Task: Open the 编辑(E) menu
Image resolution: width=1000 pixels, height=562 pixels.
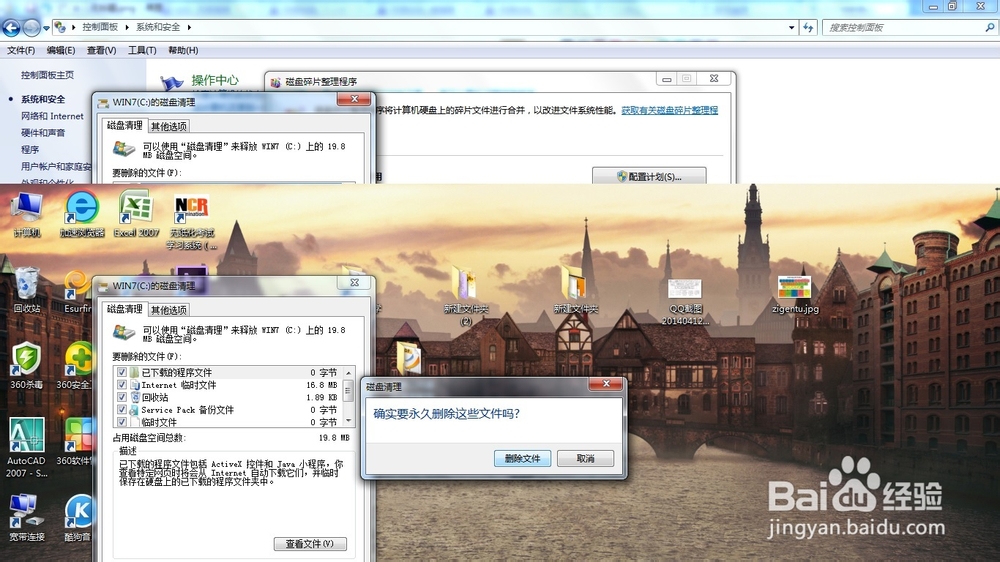Action: (x=61, y=50)
